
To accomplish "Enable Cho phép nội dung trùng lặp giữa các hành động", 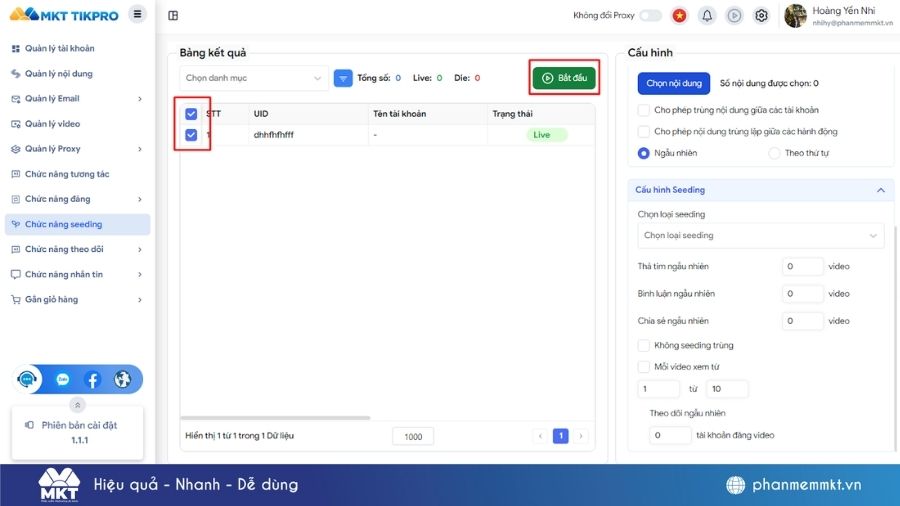I will click(x=644, y=131).
